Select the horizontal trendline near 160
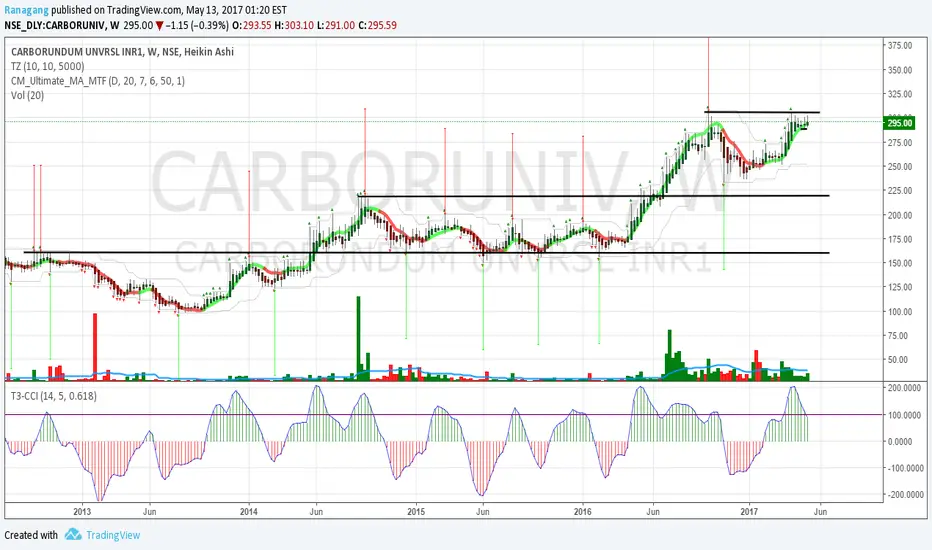 tap(426, 253)
